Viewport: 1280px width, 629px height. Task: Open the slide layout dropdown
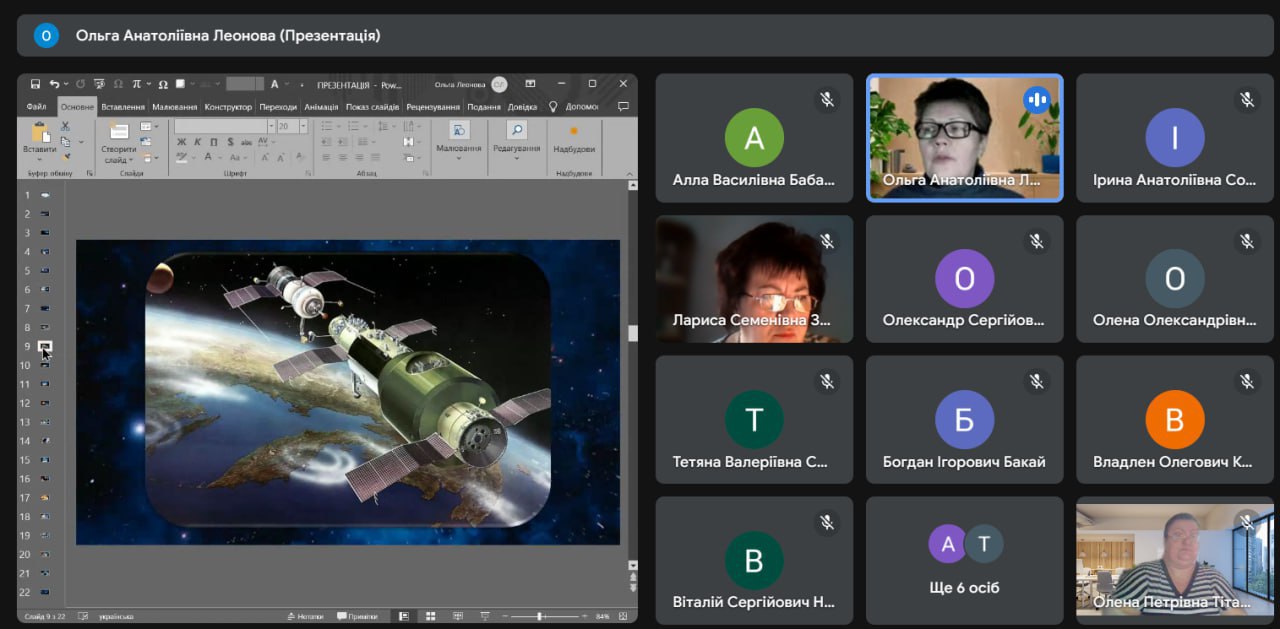point(149,126)
